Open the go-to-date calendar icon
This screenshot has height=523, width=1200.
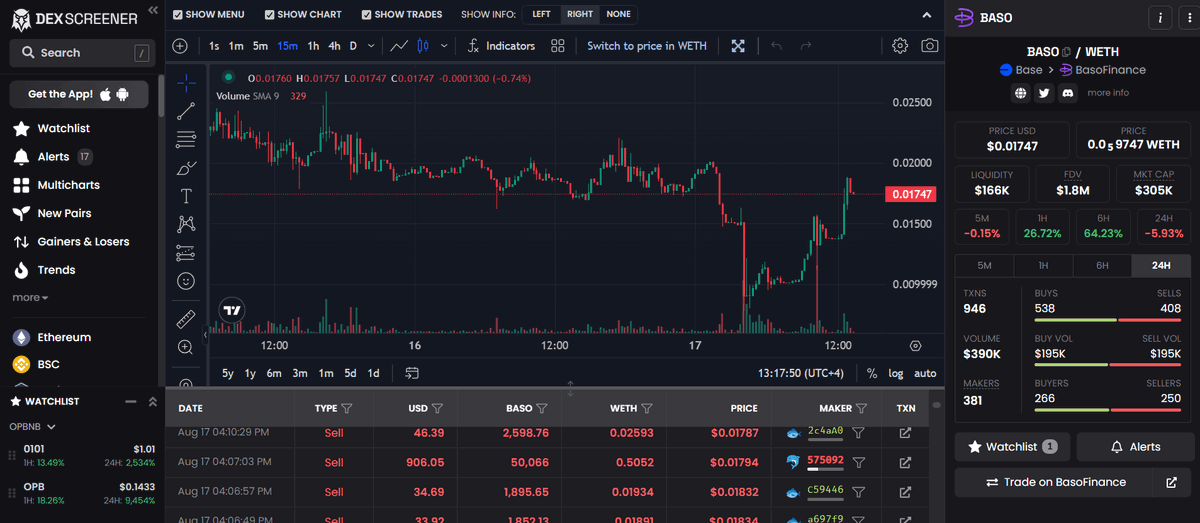[412, 373]
